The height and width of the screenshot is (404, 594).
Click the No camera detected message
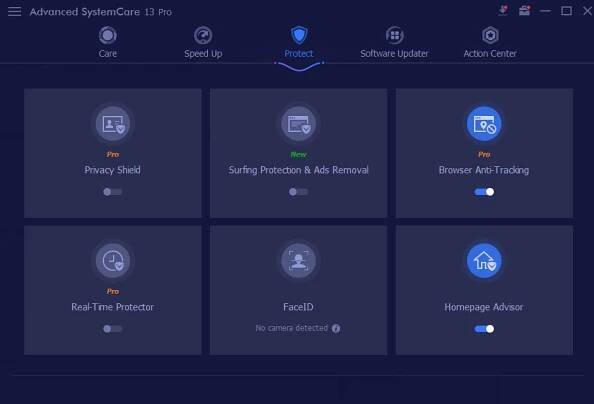(291, 328)
